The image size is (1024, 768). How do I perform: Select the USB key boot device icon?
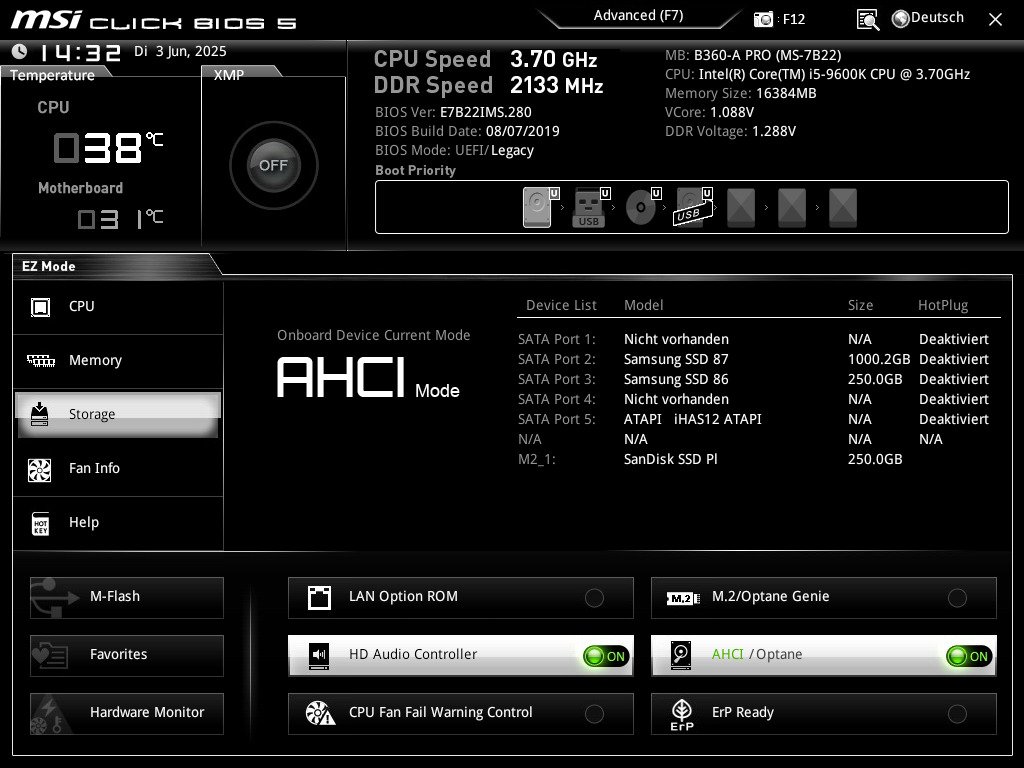[591, 207]
